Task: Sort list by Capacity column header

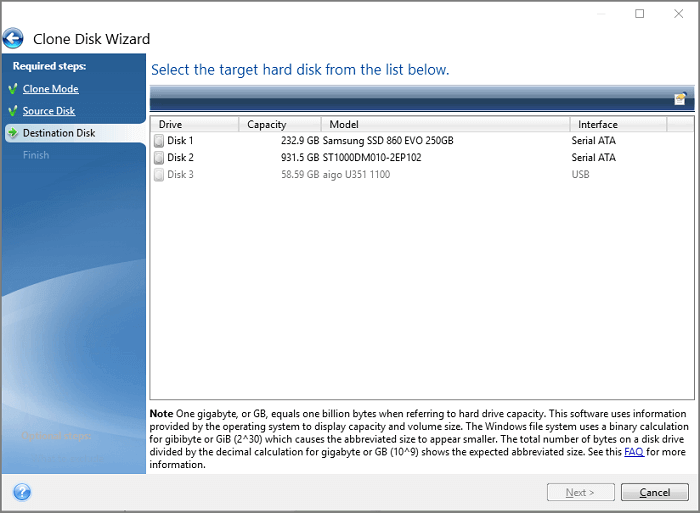Action: [x=280, y=124]
